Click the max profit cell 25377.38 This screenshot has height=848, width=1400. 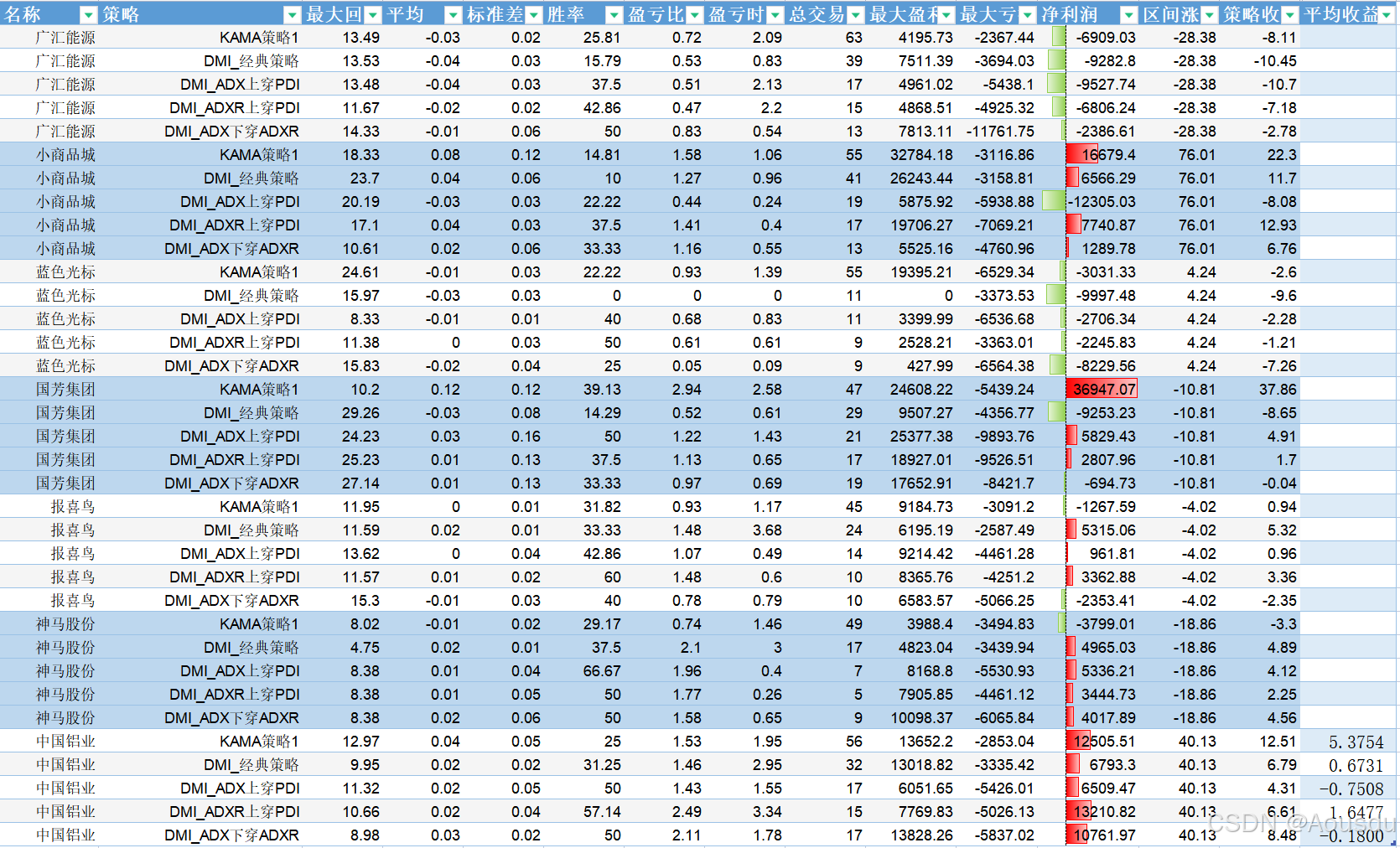point(911,437)
